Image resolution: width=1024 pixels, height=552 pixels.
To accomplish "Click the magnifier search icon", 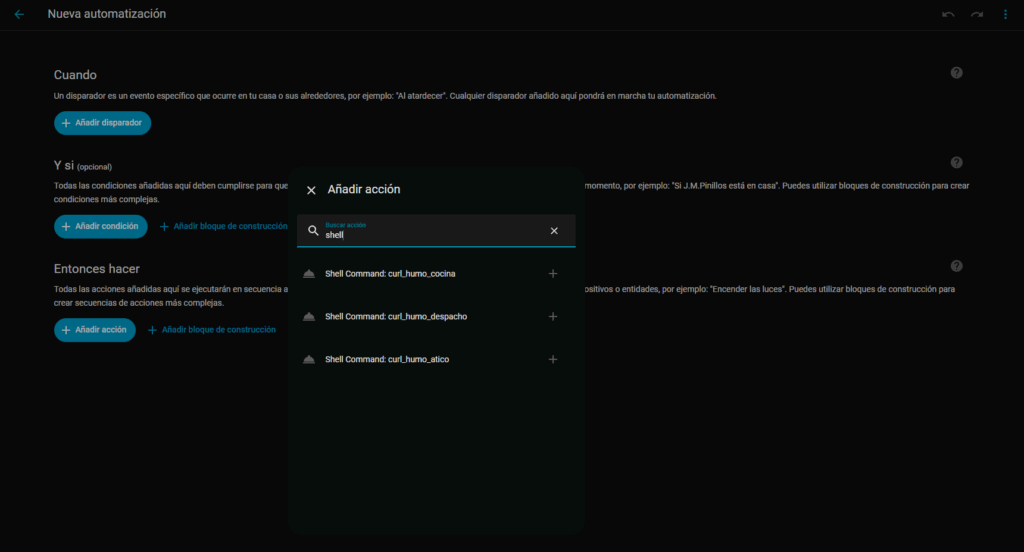I will tap(313, 231).
